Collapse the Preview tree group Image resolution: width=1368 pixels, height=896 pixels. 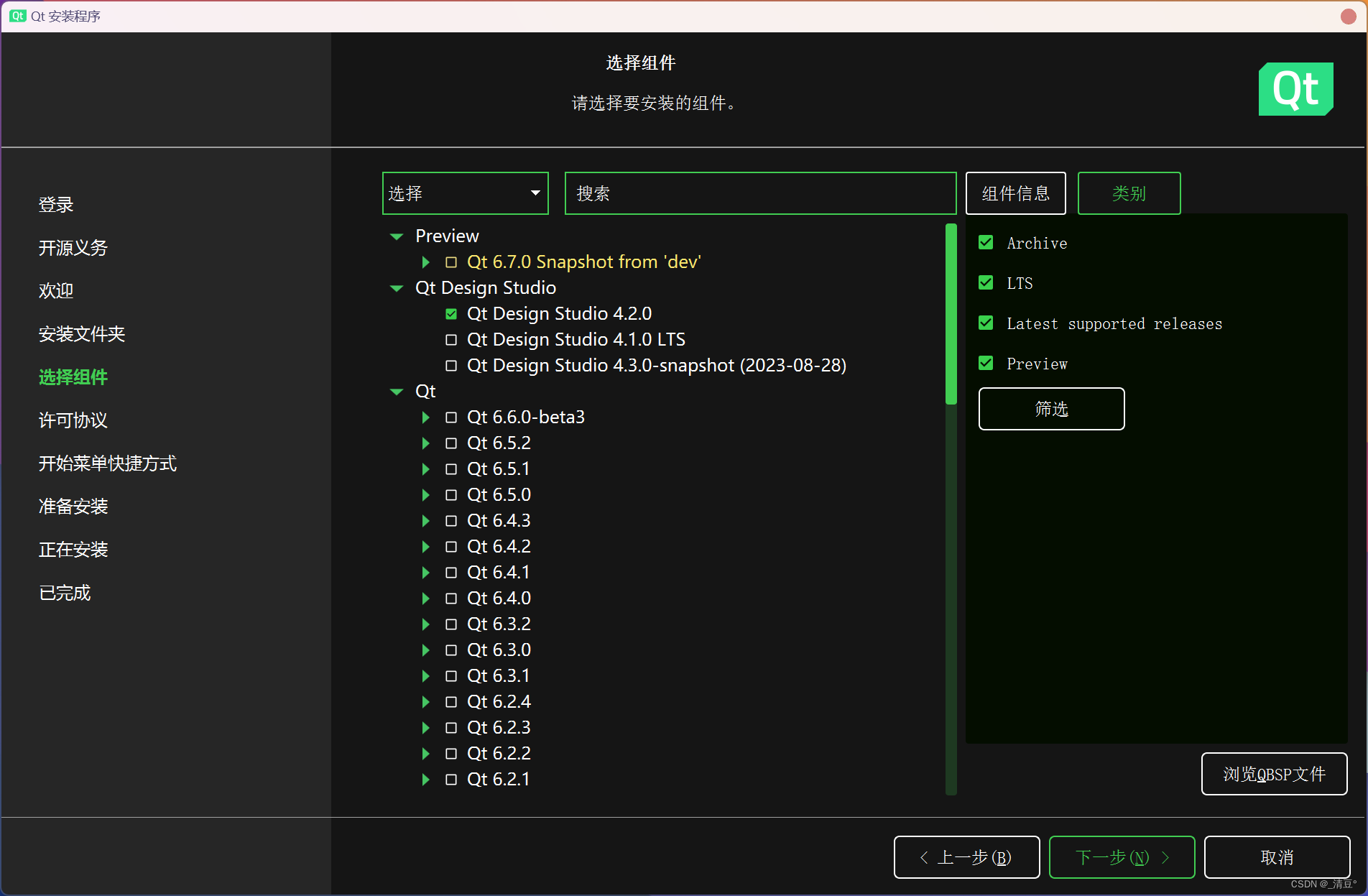(x=397, y=236)
